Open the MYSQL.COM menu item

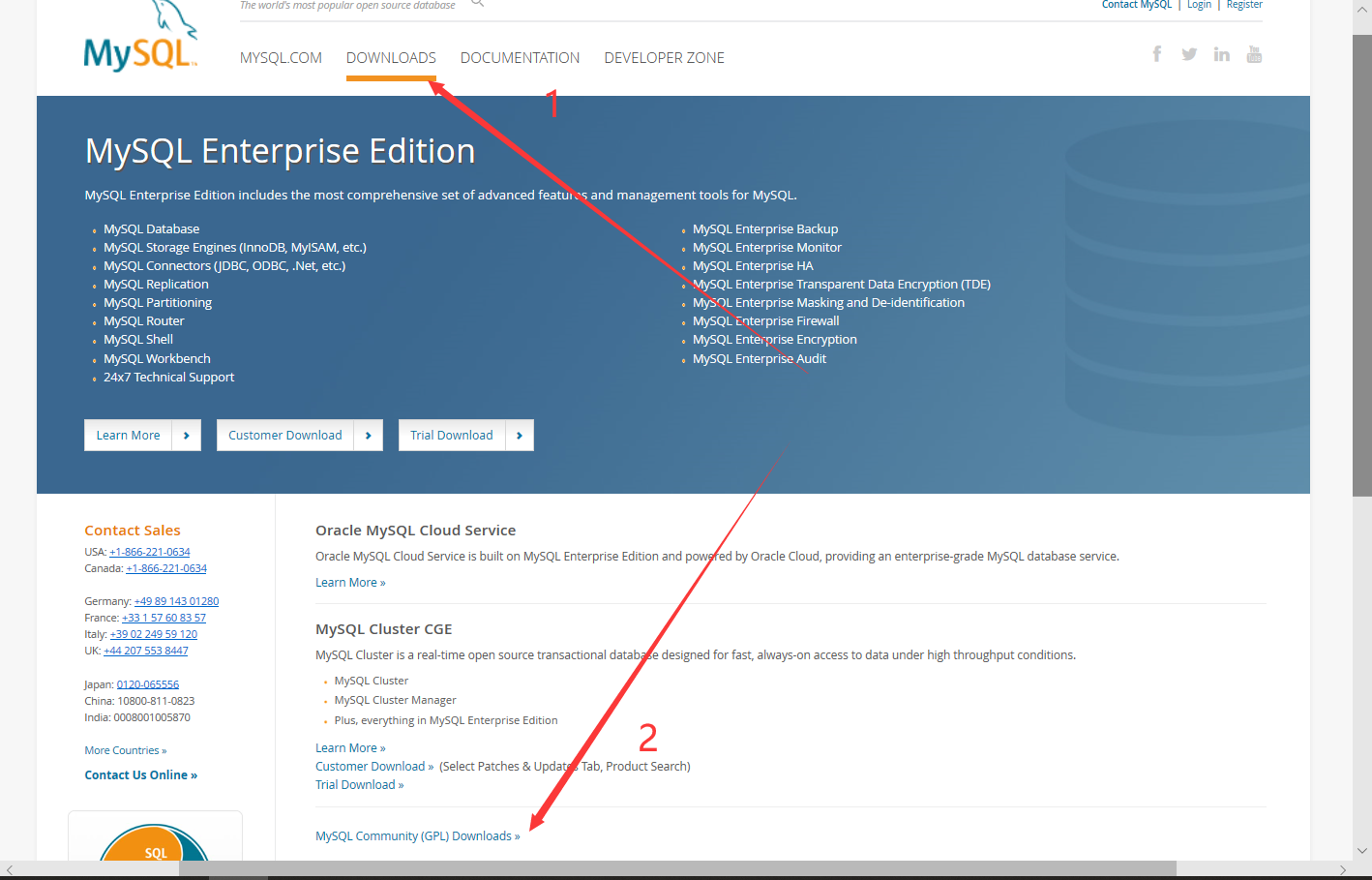click(281, 58)
